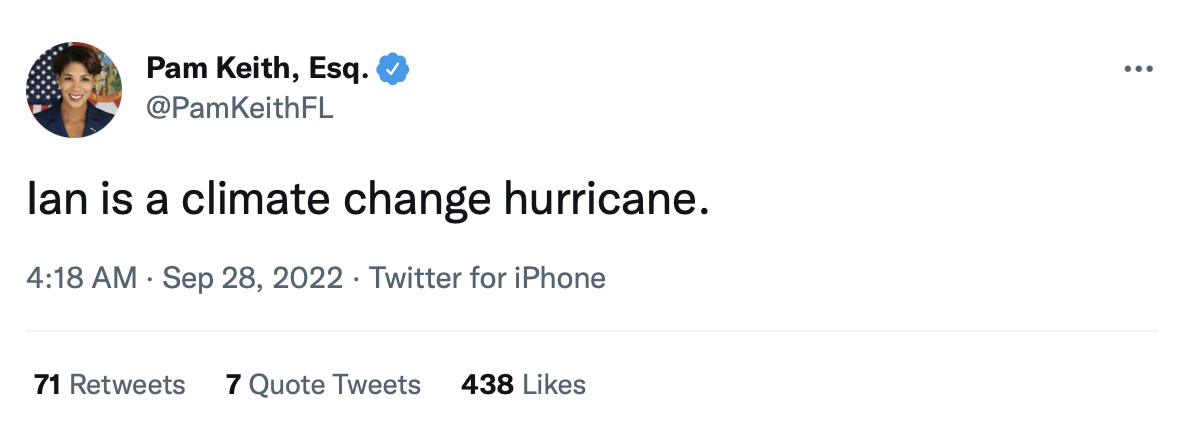This screenshot has width=1188, height=435.
Task: Click "Esq." in the display name
Action: coord(342,70)
